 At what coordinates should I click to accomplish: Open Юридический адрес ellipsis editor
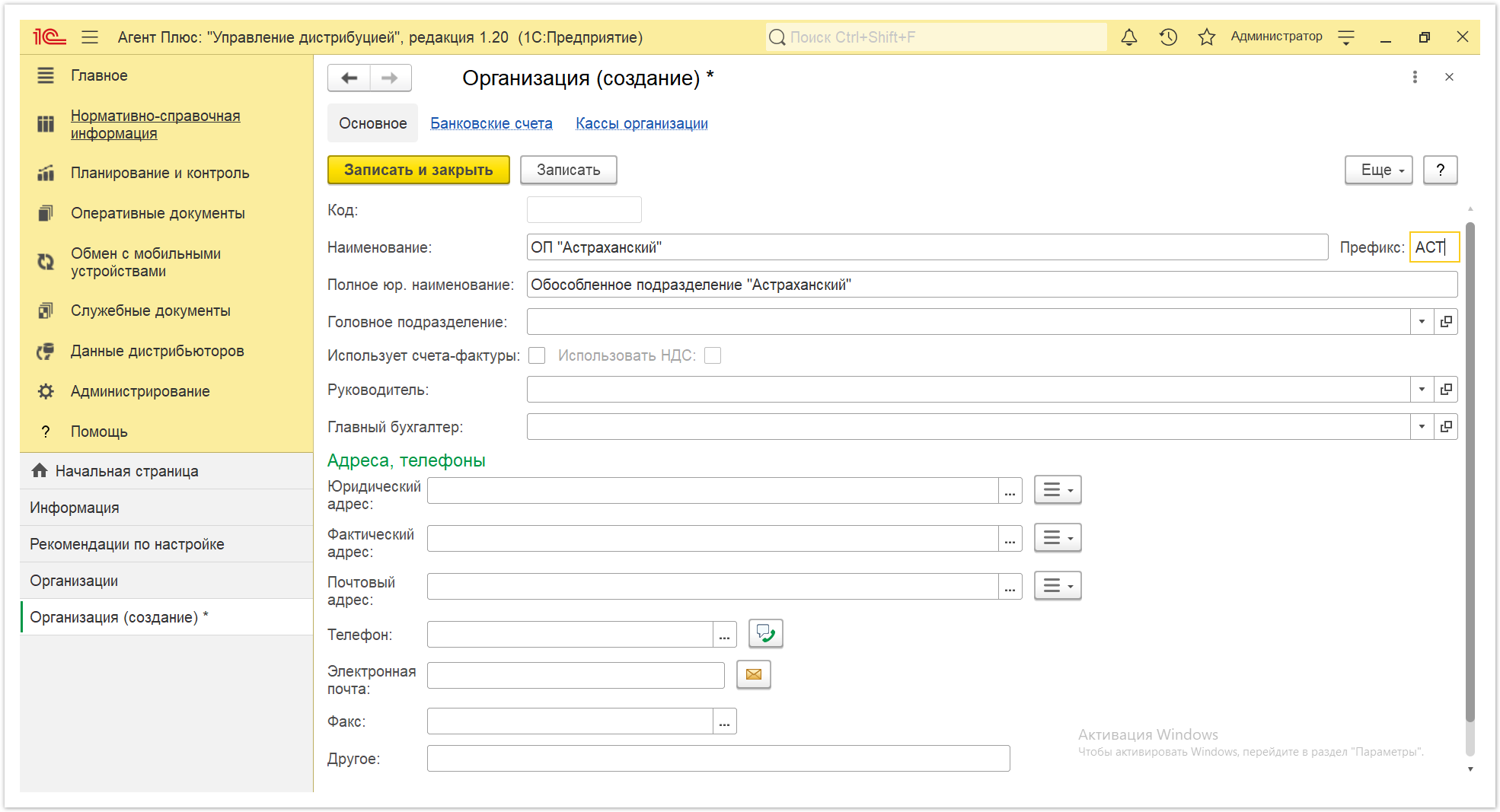coord(1010,491)
